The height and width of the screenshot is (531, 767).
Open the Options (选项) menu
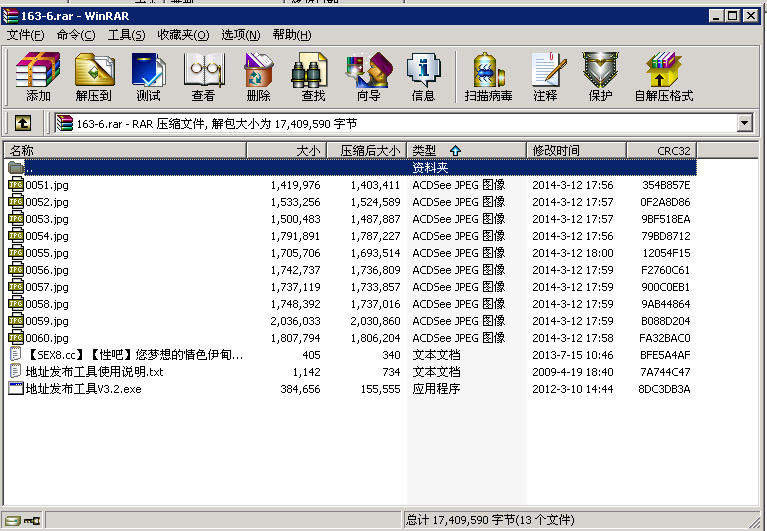click(x=241, y=35)
